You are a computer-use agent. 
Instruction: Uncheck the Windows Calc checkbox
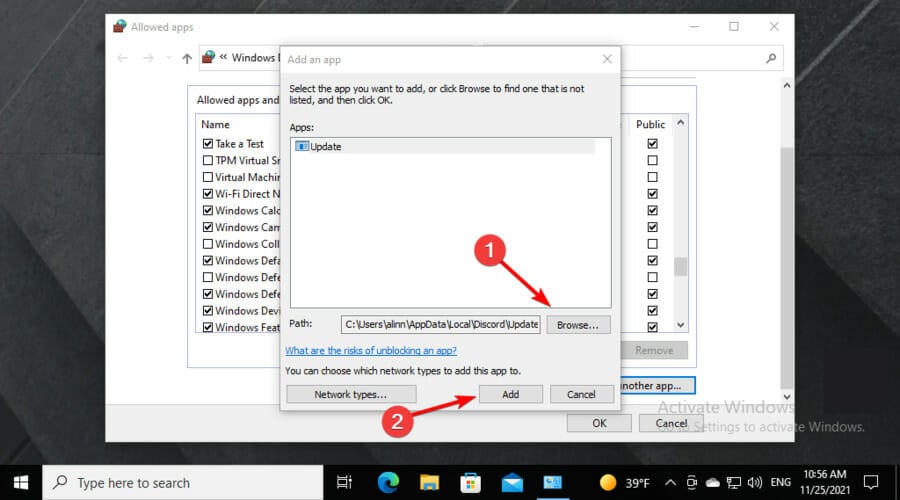point(208,210)
